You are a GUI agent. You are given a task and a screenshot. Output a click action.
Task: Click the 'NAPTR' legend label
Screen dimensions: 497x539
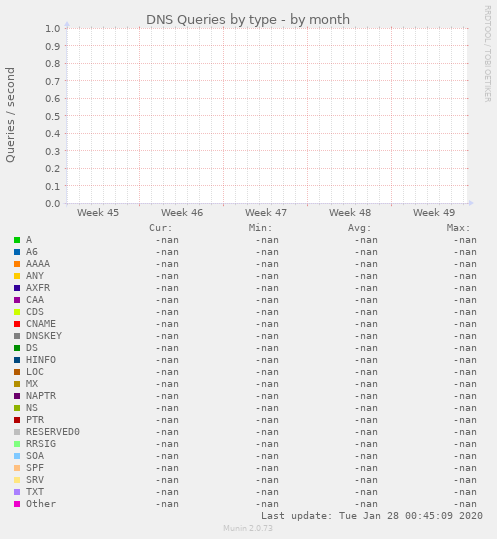click(41, 396)
